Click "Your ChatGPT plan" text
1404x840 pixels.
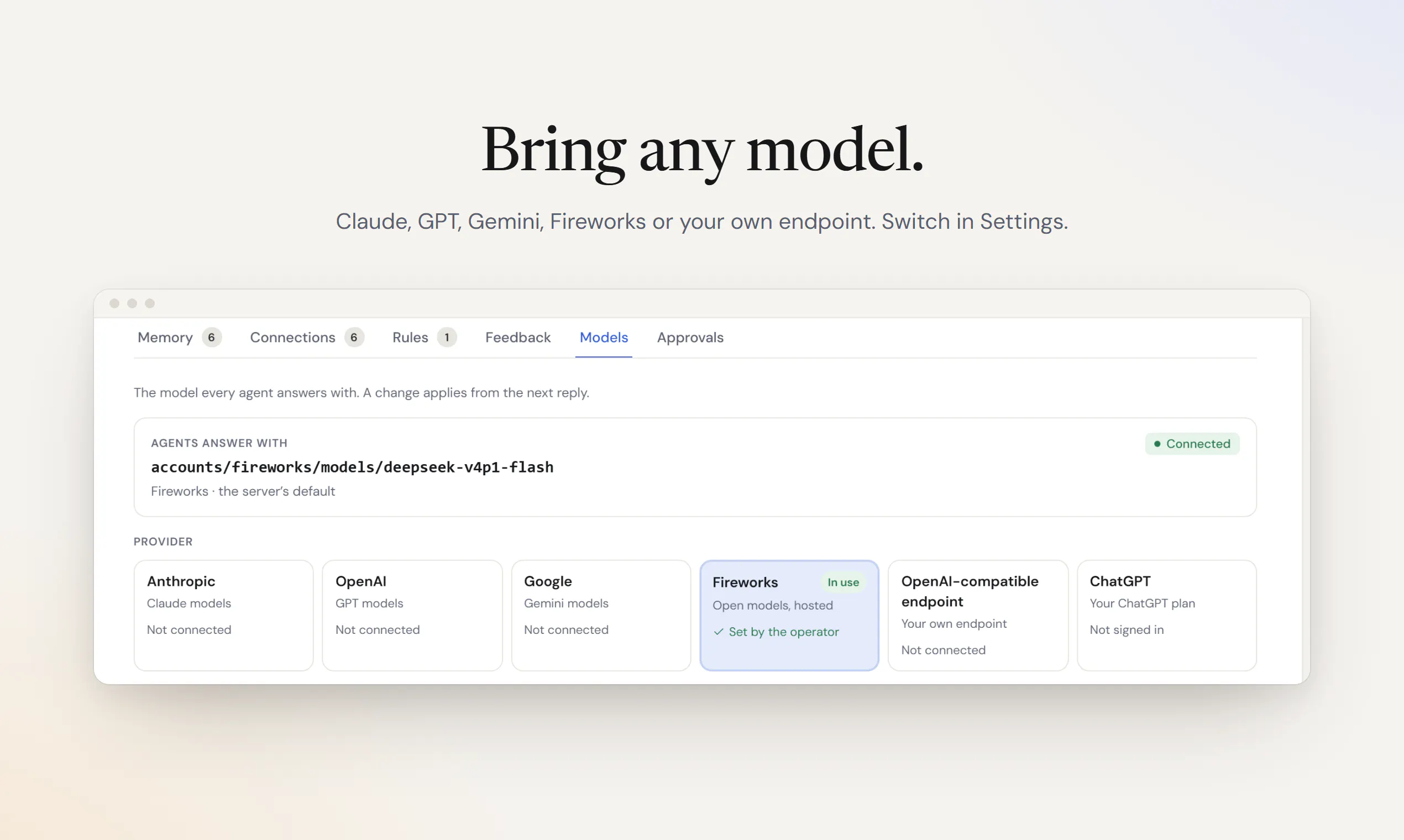1143,603
